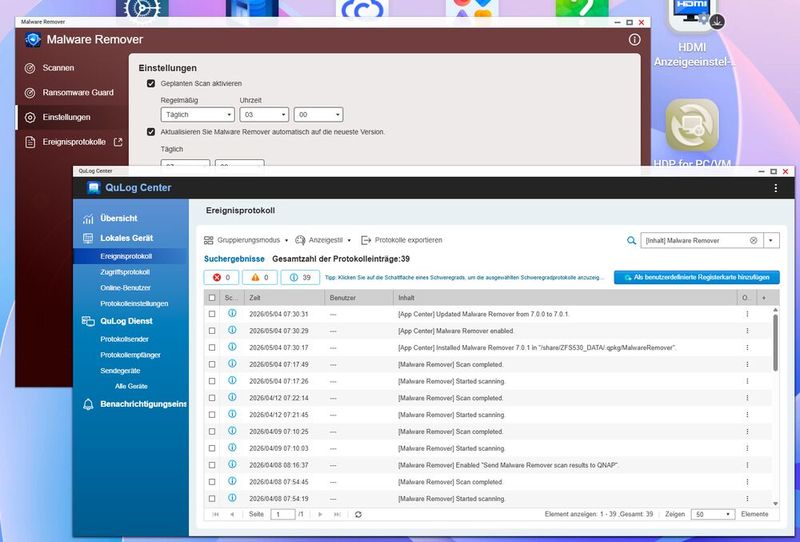
Task: Refresh the log list
Action: coord(358,514)
